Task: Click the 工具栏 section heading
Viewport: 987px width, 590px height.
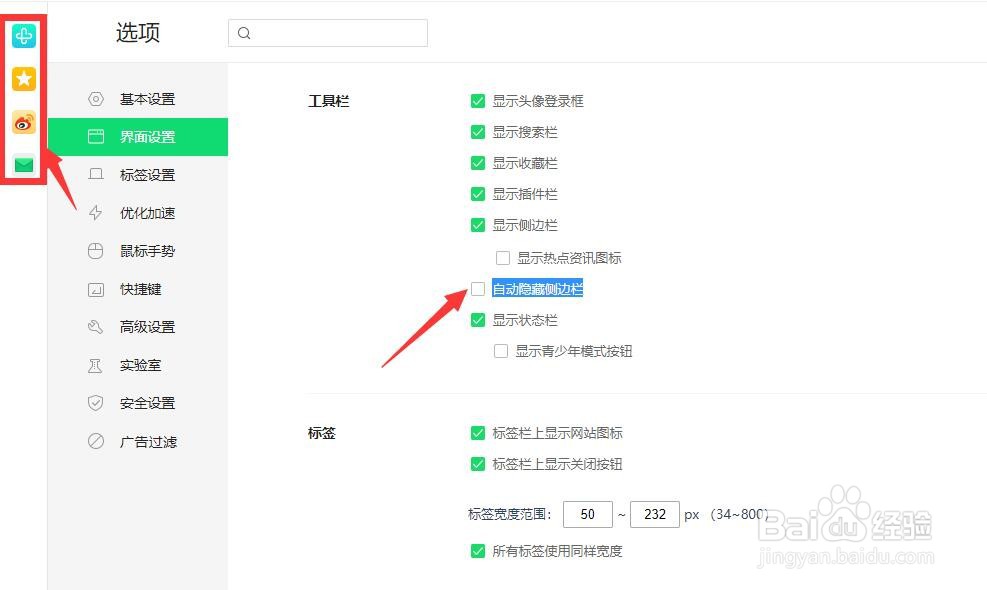Action: [x=328, y=101]
